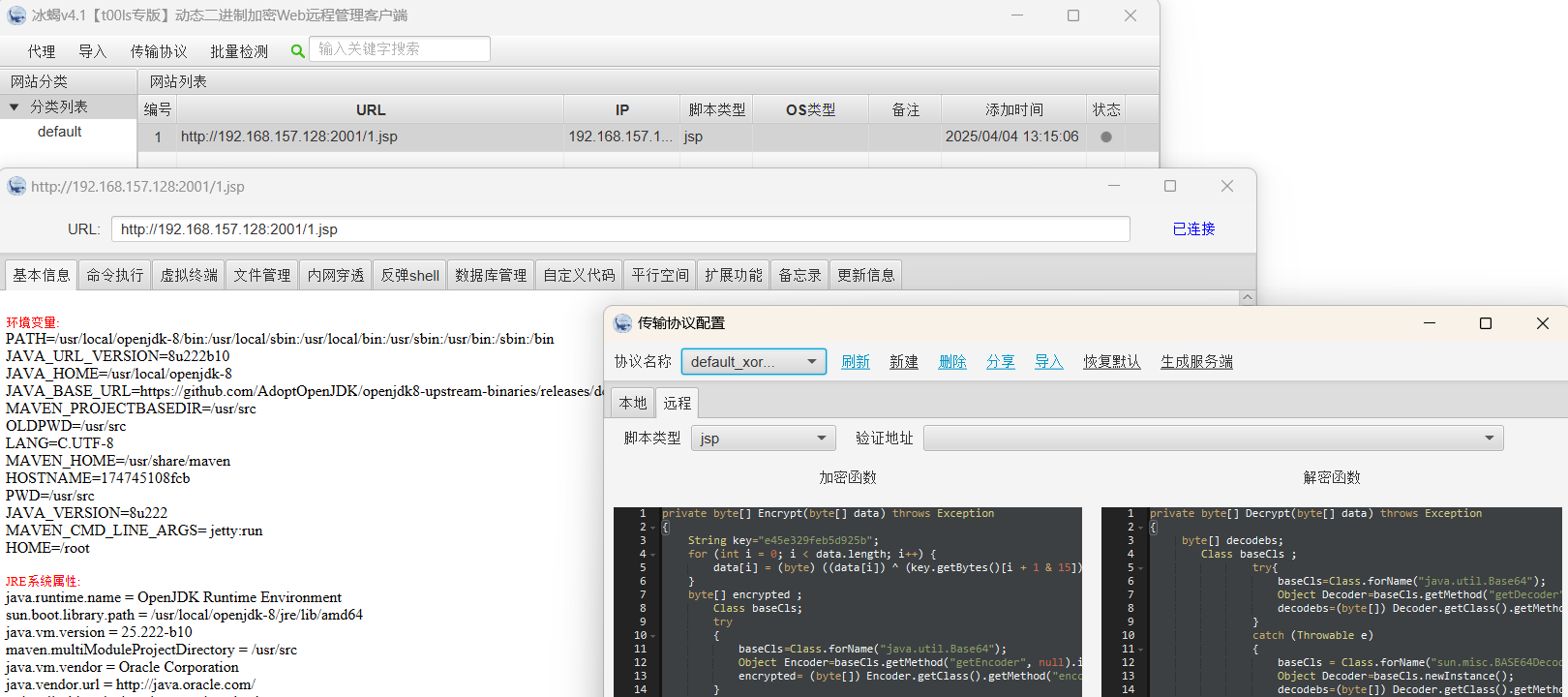Open the 传输协议 menu
The width and height of the screenshot is (1568, 697).
point(159,51)
